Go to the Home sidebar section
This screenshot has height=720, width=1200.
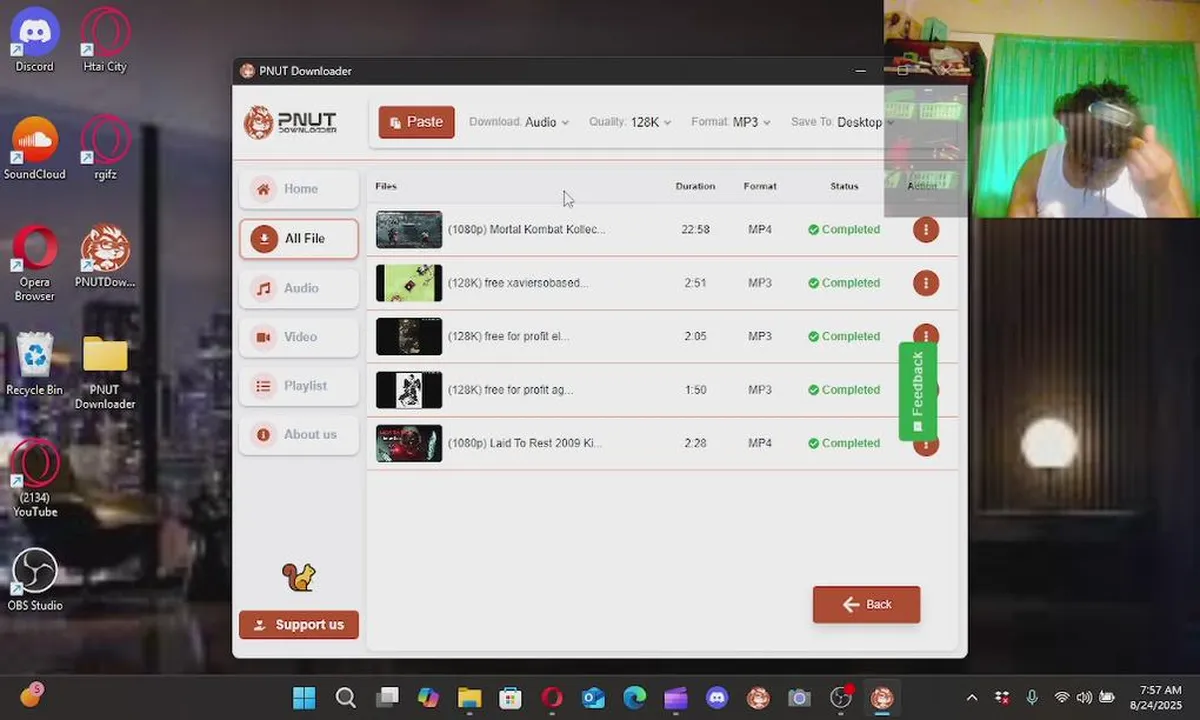[x=299, y=189]
